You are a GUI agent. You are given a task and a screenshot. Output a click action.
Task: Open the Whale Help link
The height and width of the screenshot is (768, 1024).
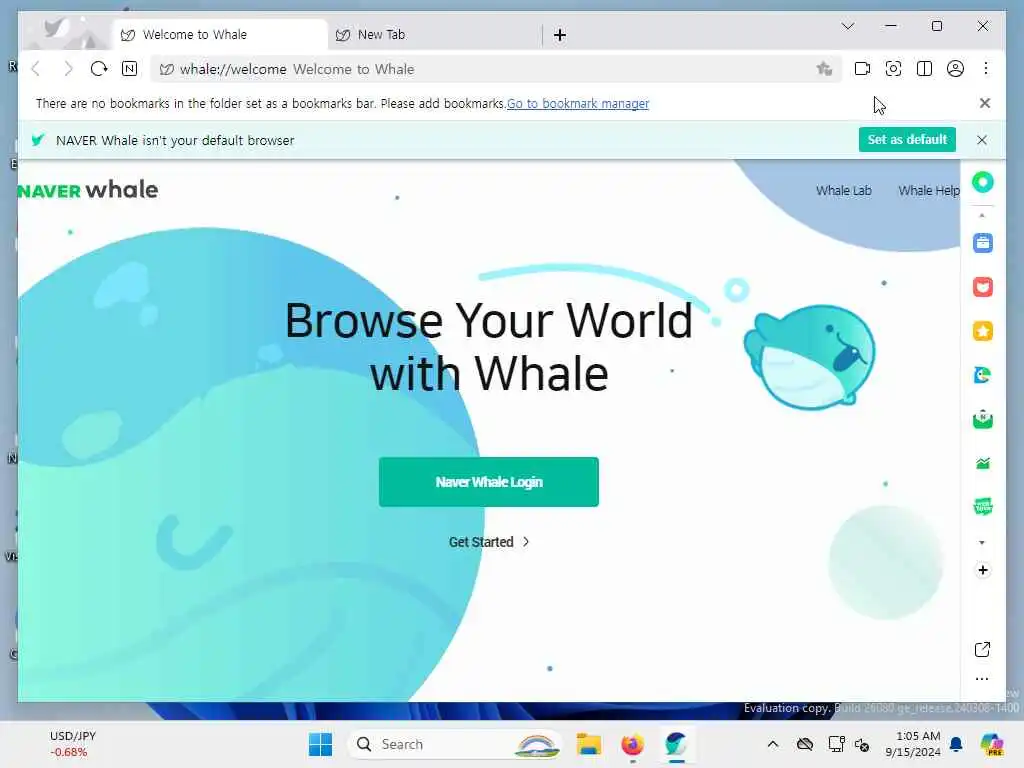click(x=929, y=191)
